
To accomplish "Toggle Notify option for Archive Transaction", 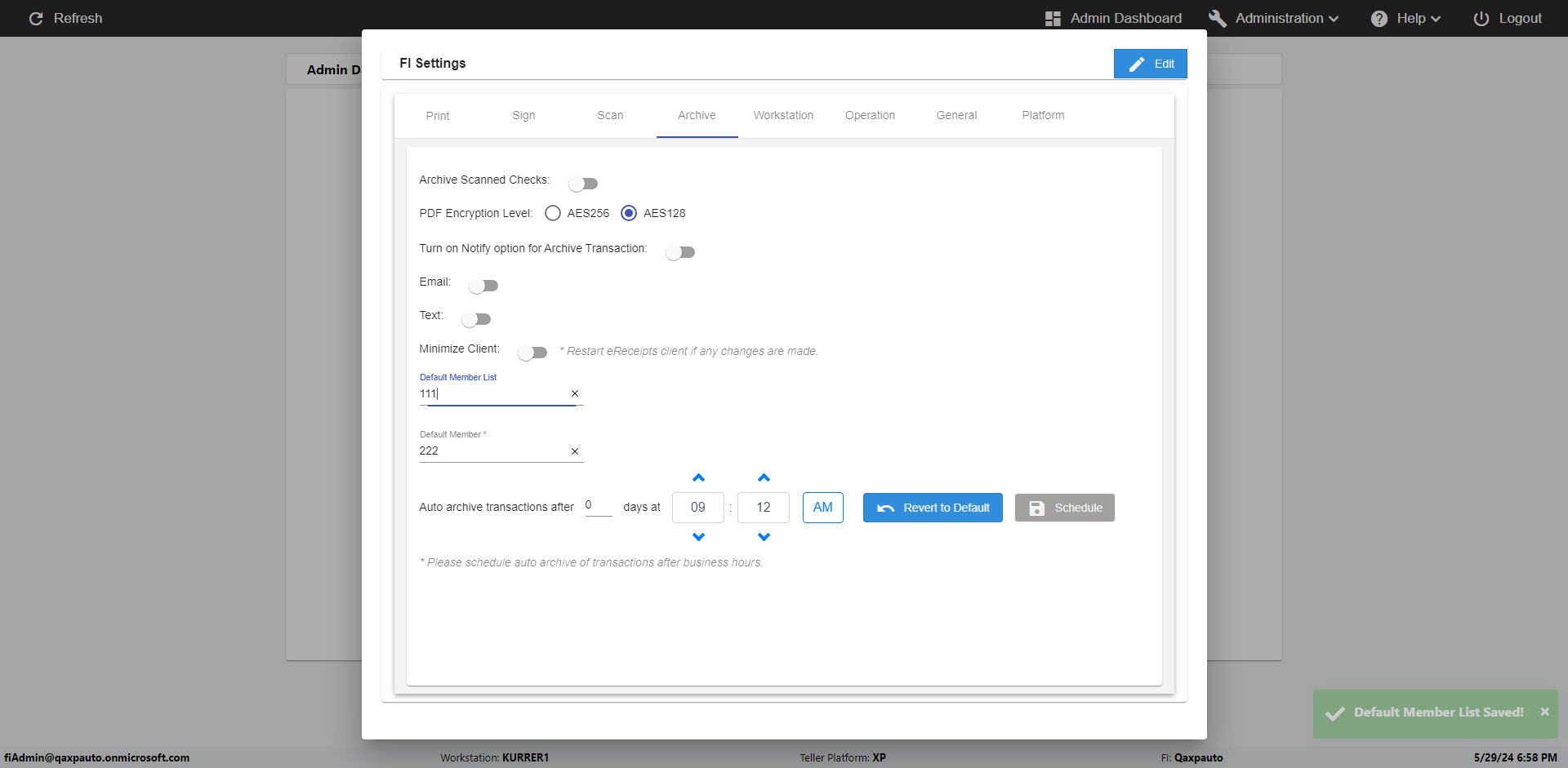I will point(680,252).
